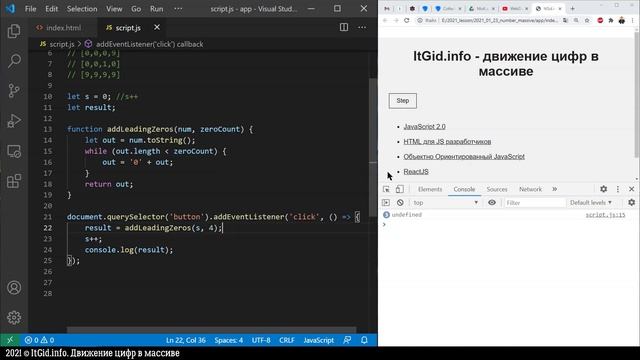Open console settings gear
This screenshot has width=640, height=360.
pyautogui.click(x=631, y=202)
